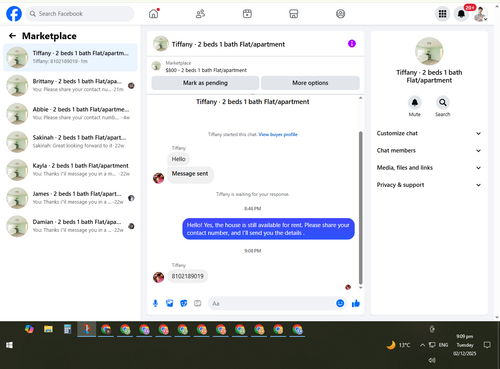The width and height of the screenshot is (500, 369).
Task: Open James conversation in the chat list
Action: pyautogui.click(x=70, y=198)
